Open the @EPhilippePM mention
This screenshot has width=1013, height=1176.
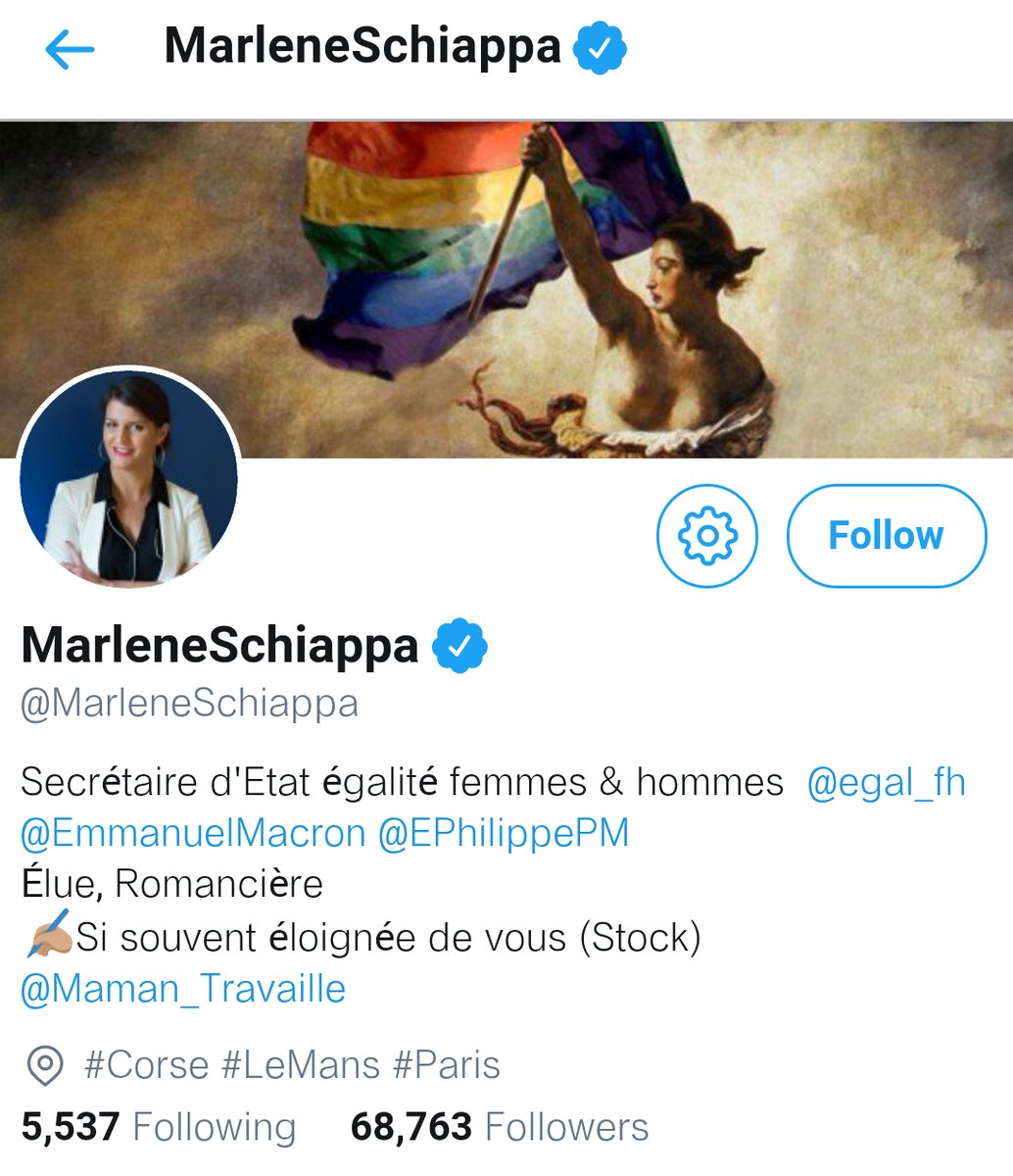504,833
